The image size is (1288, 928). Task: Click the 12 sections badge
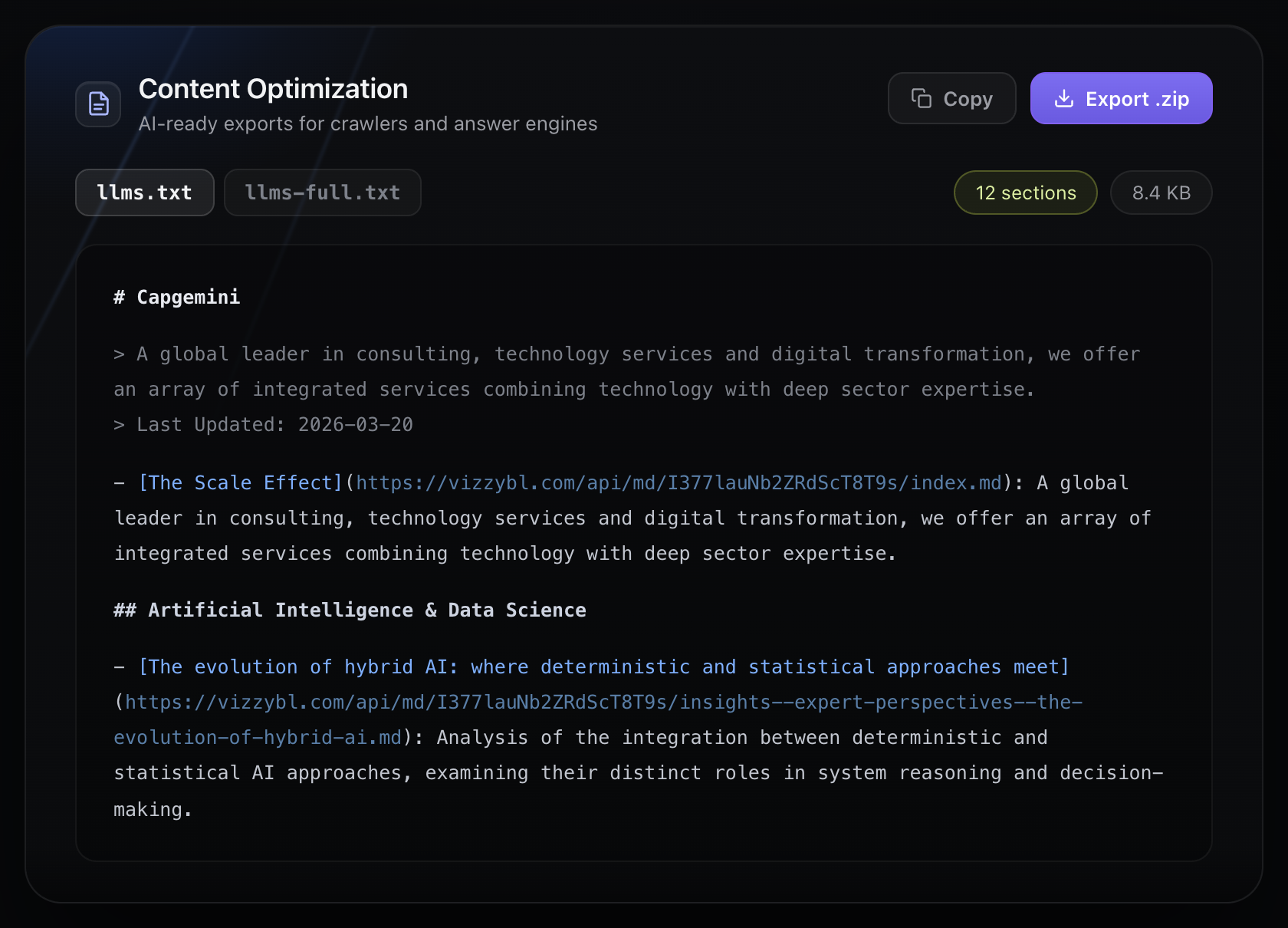click(1025, 193)
